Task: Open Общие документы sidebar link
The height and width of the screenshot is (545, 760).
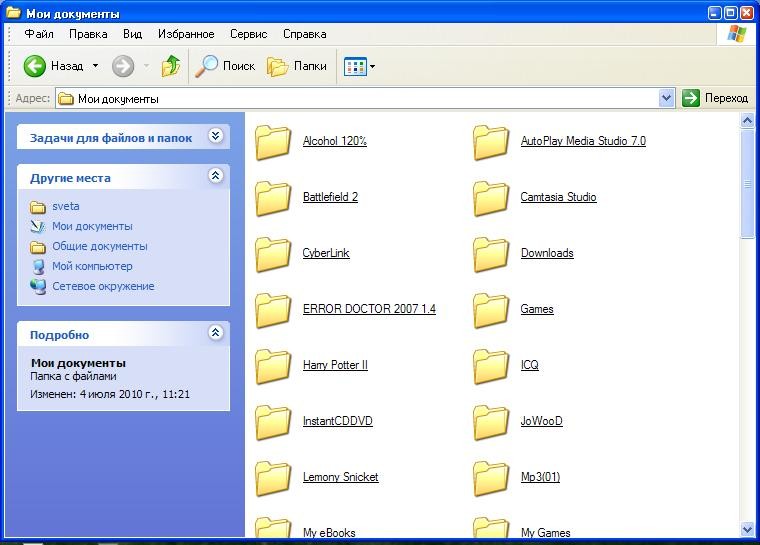Action: pos(100,246)
